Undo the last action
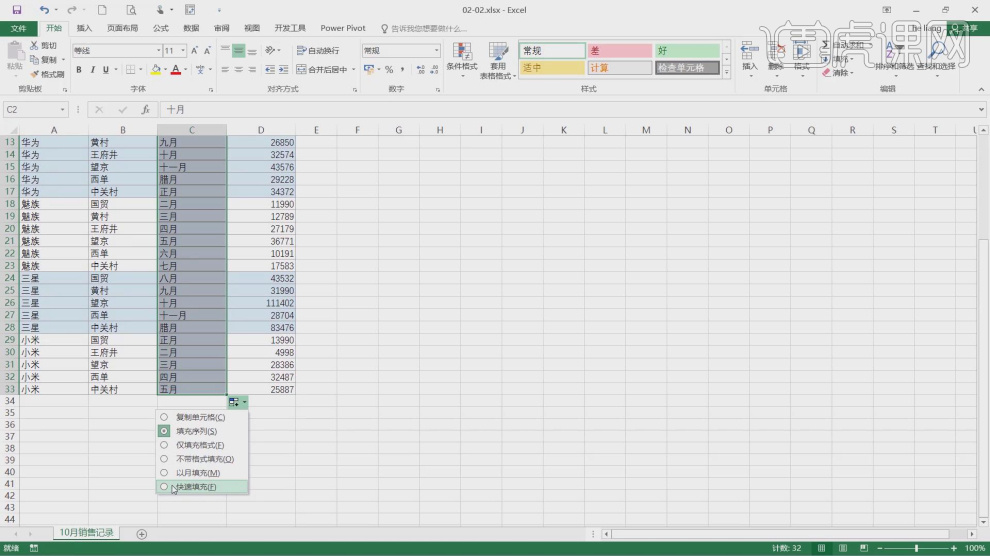990x556 pixels. [44, 9]
